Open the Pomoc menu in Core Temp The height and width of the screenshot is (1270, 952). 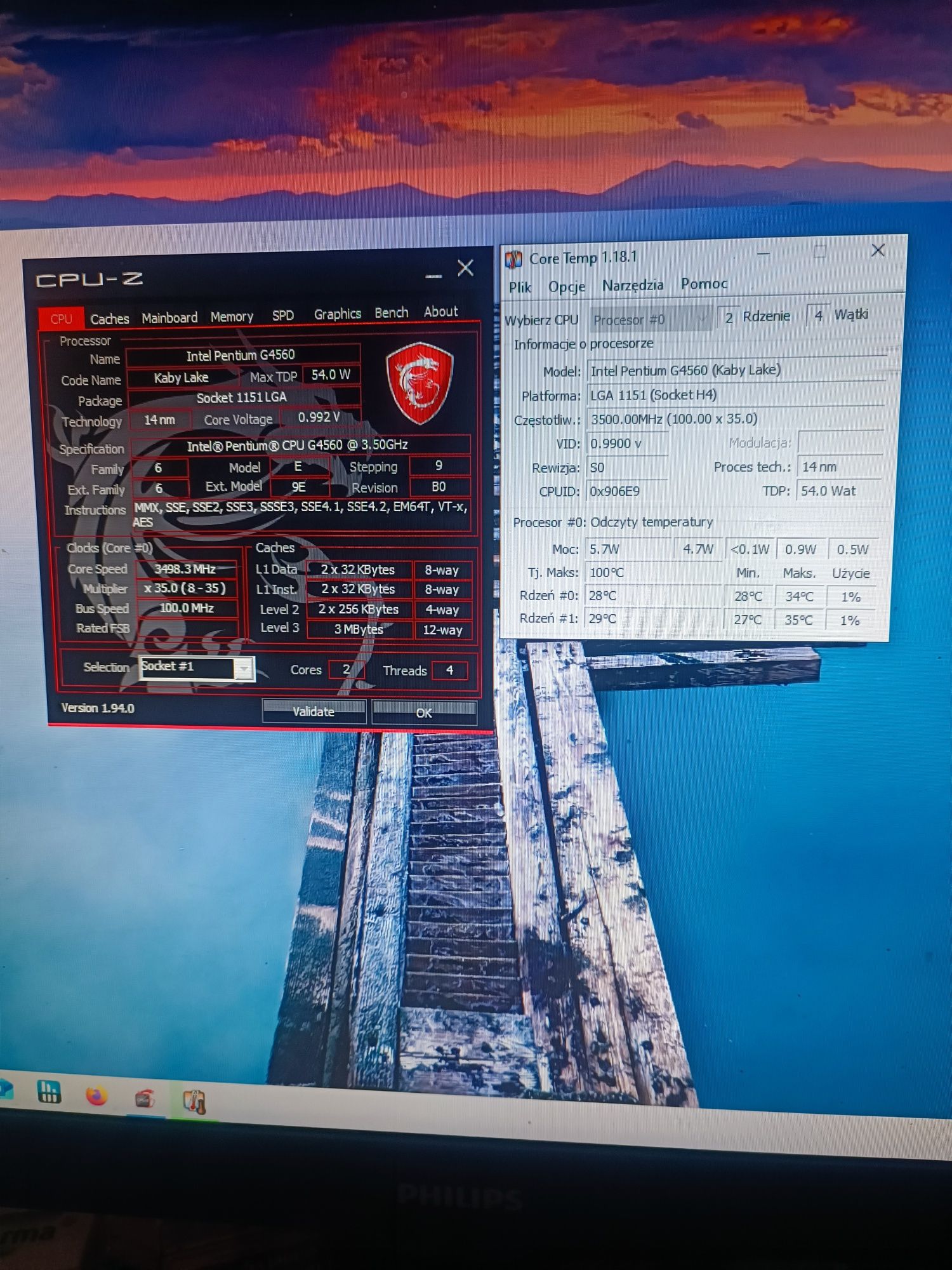click(x=704, y=283)
